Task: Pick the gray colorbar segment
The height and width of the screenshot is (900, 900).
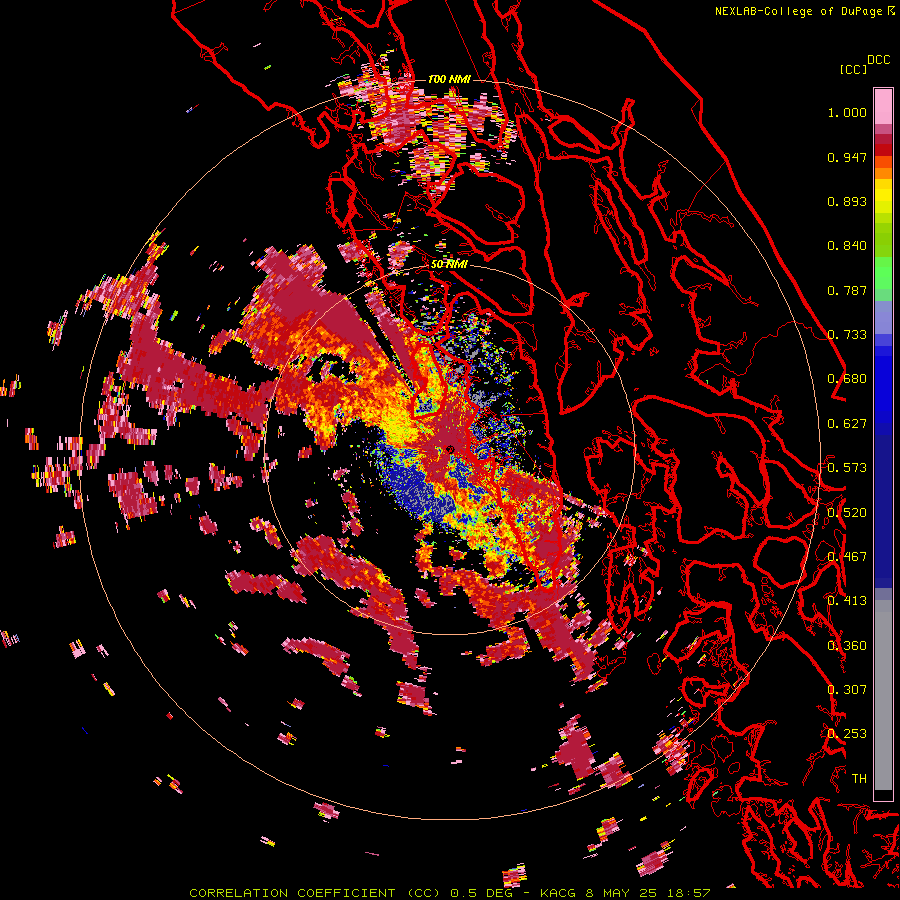Action: (x=883, y=695)
